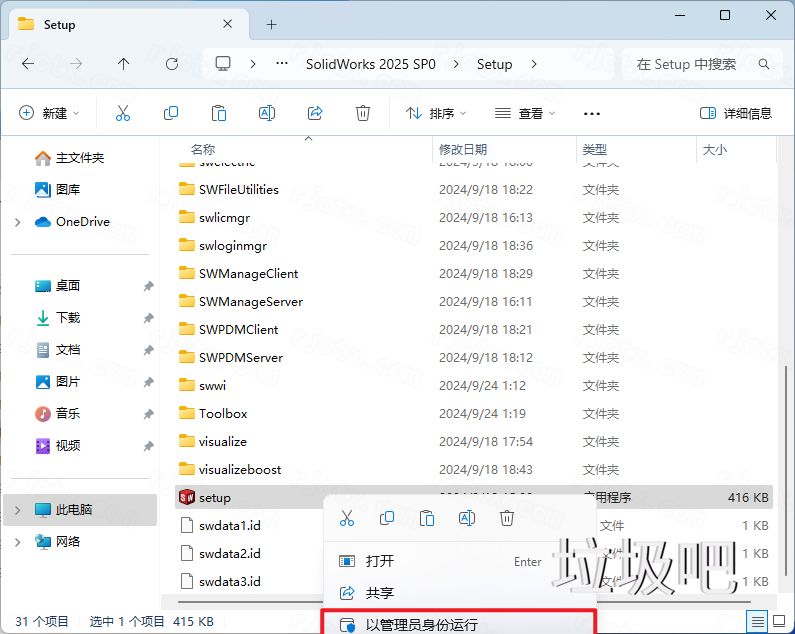Click the vertical scrollbar of the file list
The image size is (795, 634).
click(786, 472)
